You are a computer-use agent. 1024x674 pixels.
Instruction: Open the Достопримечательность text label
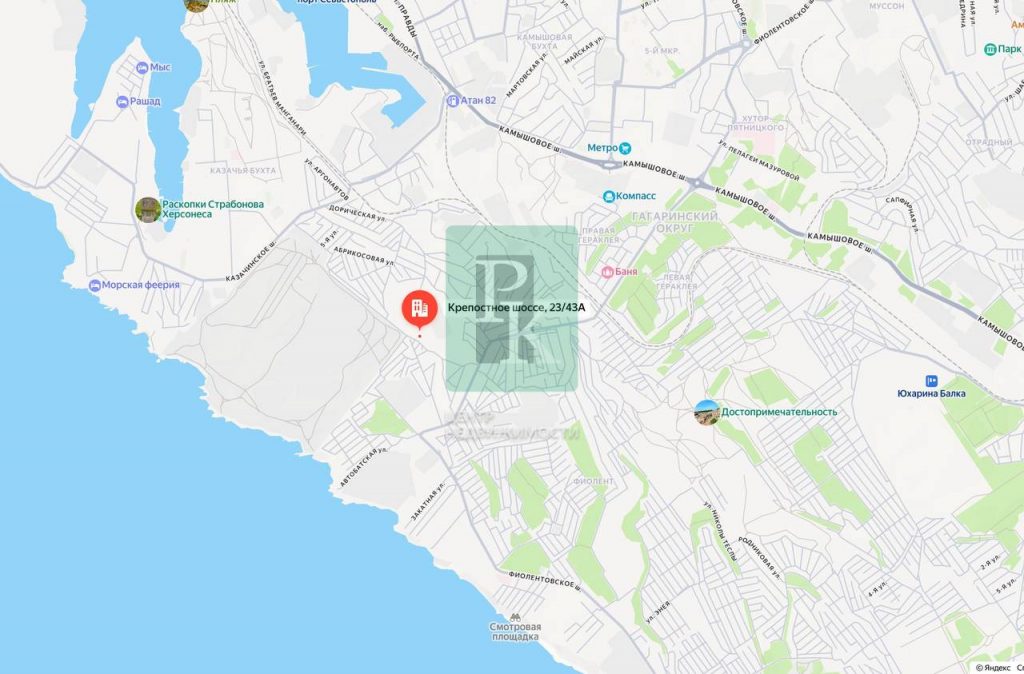[x=779, y=412]
